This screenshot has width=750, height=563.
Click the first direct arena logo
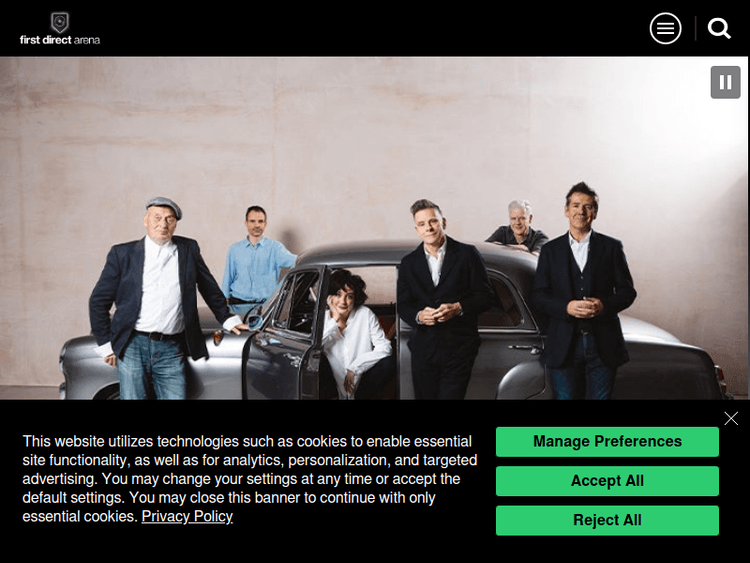[60, 29]
